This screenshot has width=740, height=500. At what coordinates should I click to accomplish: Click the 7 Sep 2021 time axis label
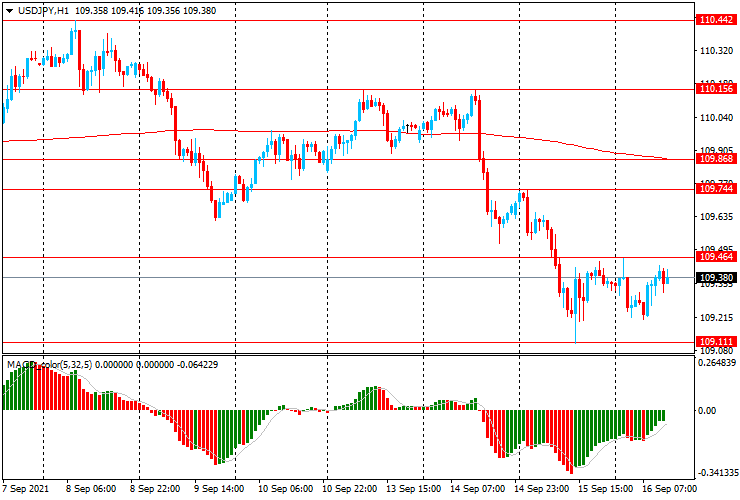pyautogui.click(x=25, y=488)
